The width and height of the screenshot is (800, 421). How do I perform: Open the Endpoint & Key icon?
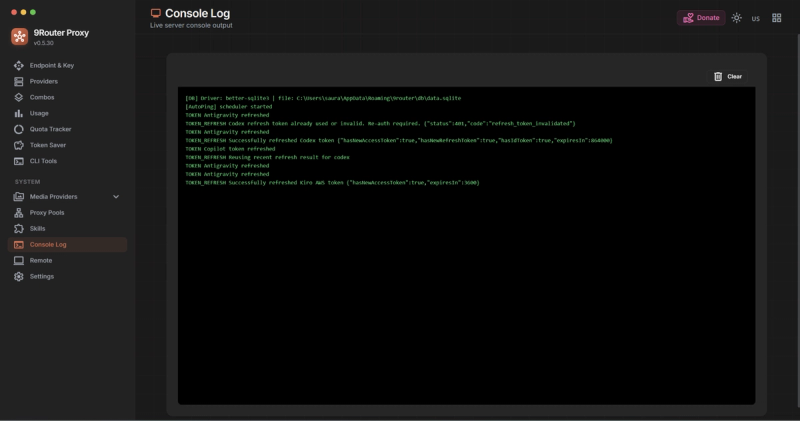coord(19,65)
